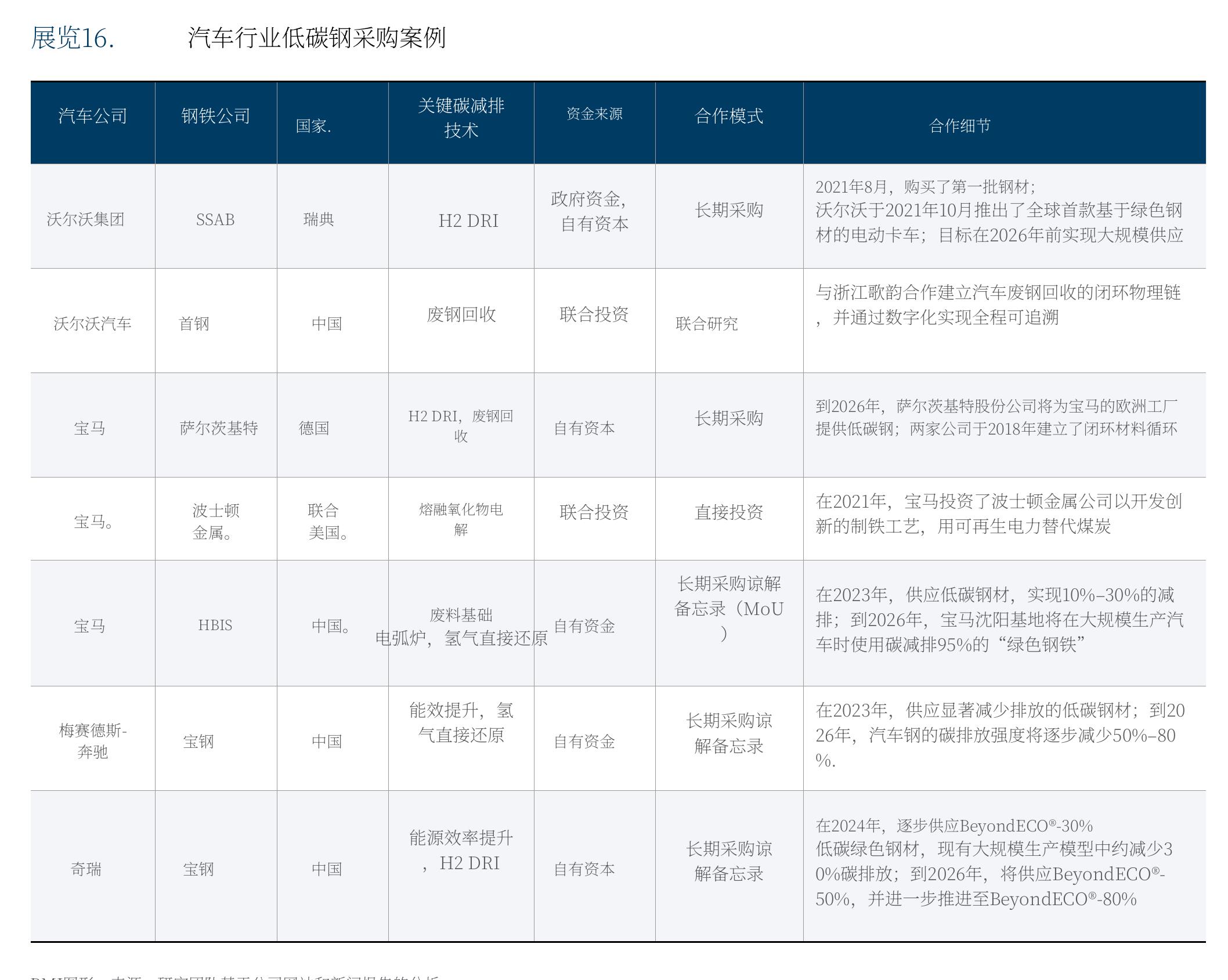Image resolution: width=1228 pixels, height=980 pixels.
Task: Click the detail text mentioning 50%–80%
Action: coord(1000,735)
